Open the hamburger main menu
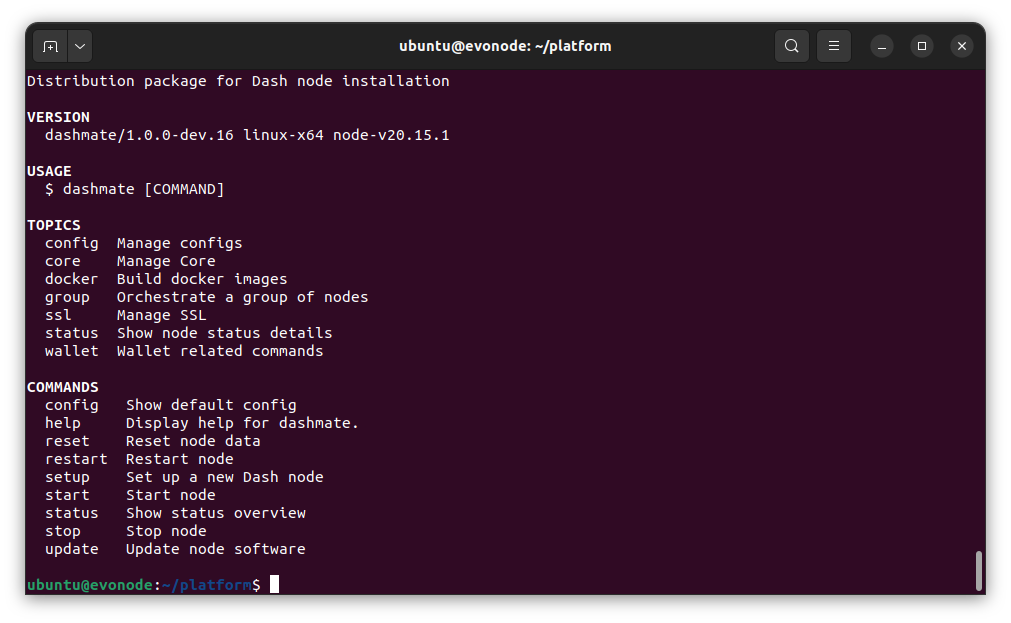The width and height of the screenshot is (1011, 623). pos(833,46)
